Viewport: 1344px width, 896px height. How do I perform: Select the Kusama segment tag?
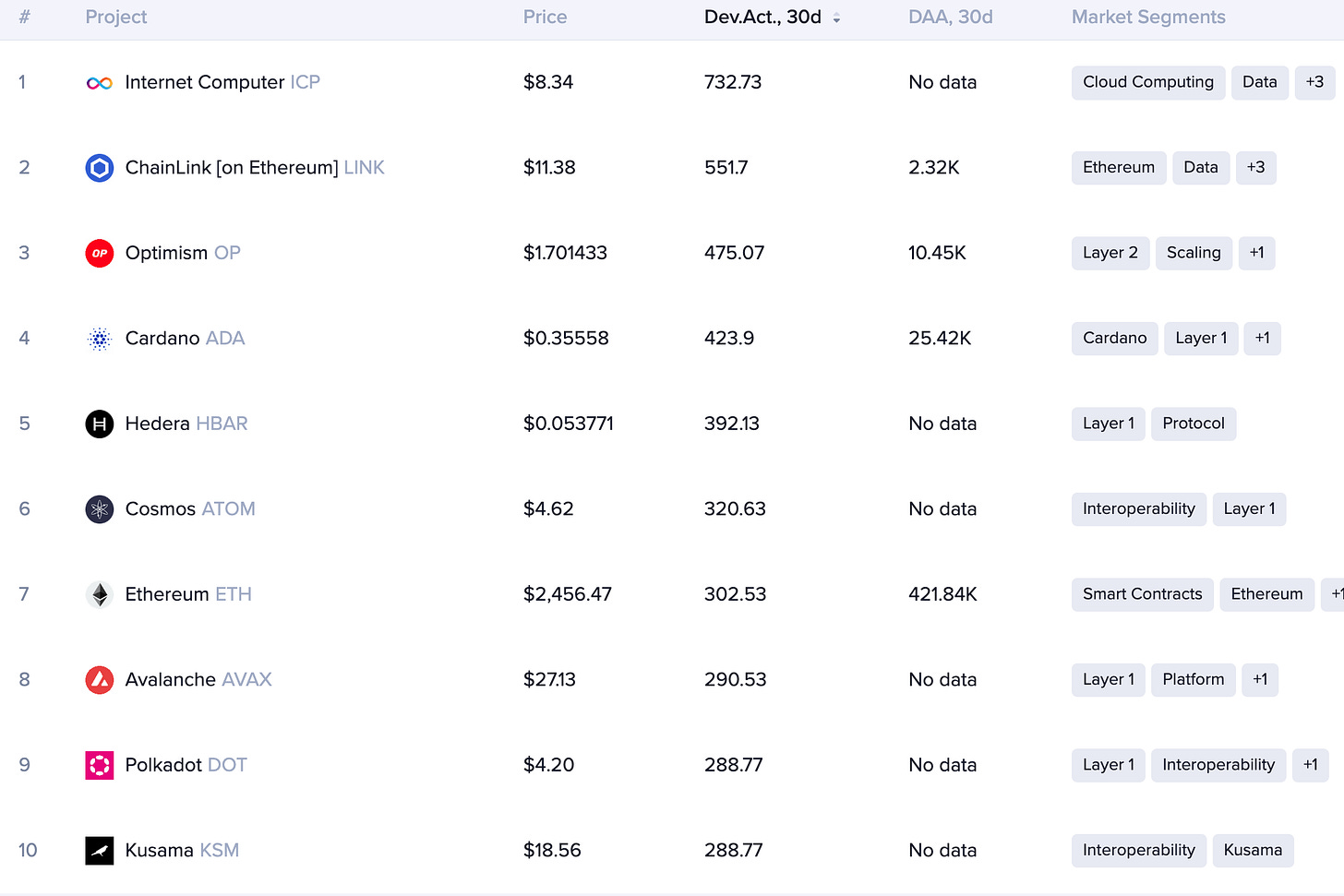pos(1253,851)
